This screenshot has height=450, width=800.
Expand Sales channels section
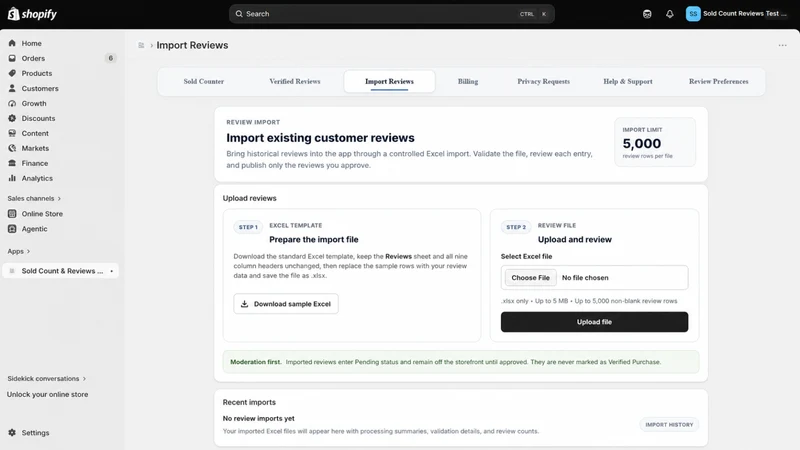point(34,198)
